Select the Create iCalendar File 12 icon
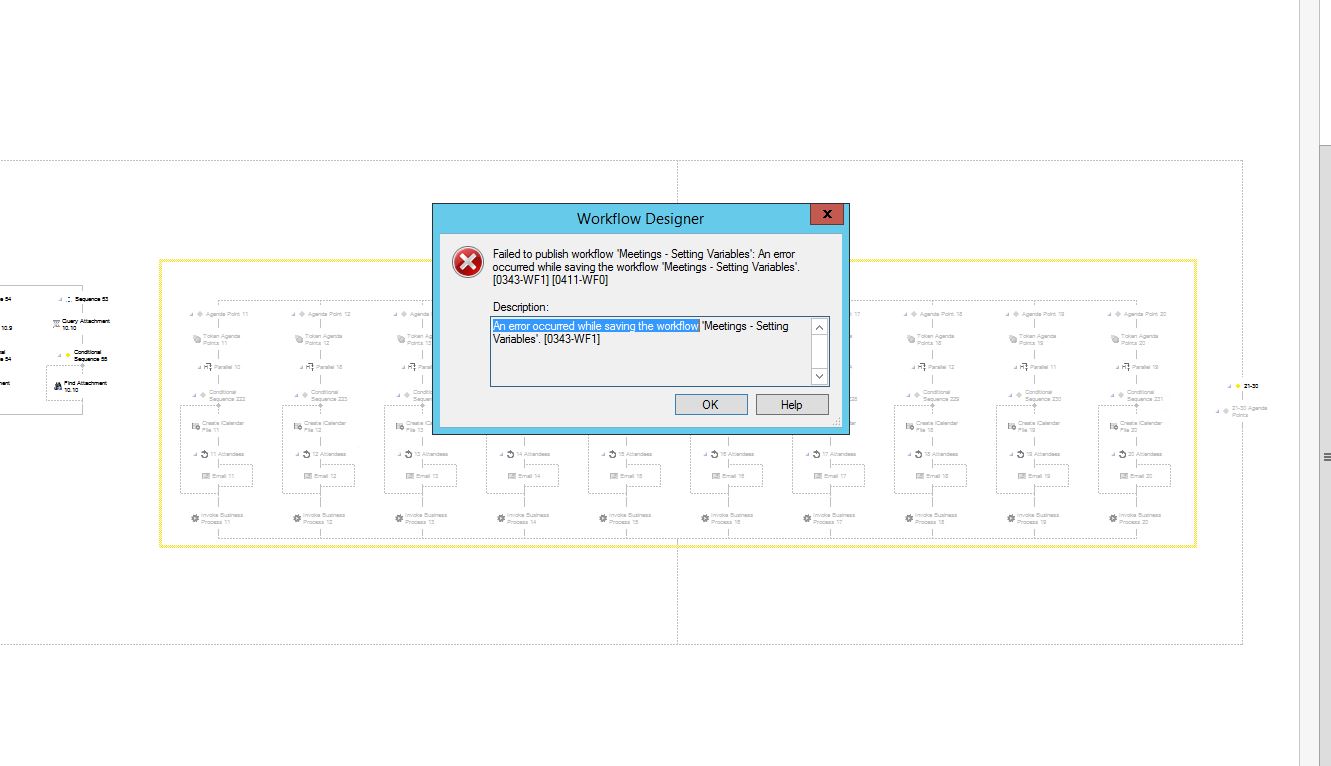Image resolution: width=1331 pixels, height=766 pixels. tap(298, 426)
